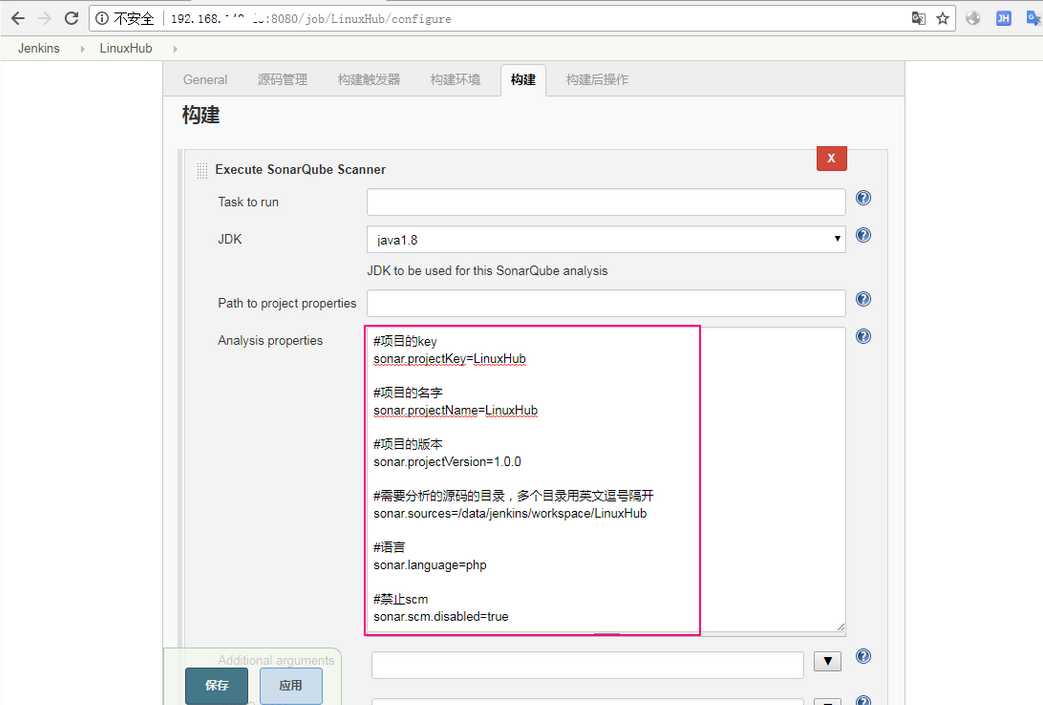Click the Analysis properties resize grip
Viewport: 1043px width, 705px height.
(x=841, y=627)
